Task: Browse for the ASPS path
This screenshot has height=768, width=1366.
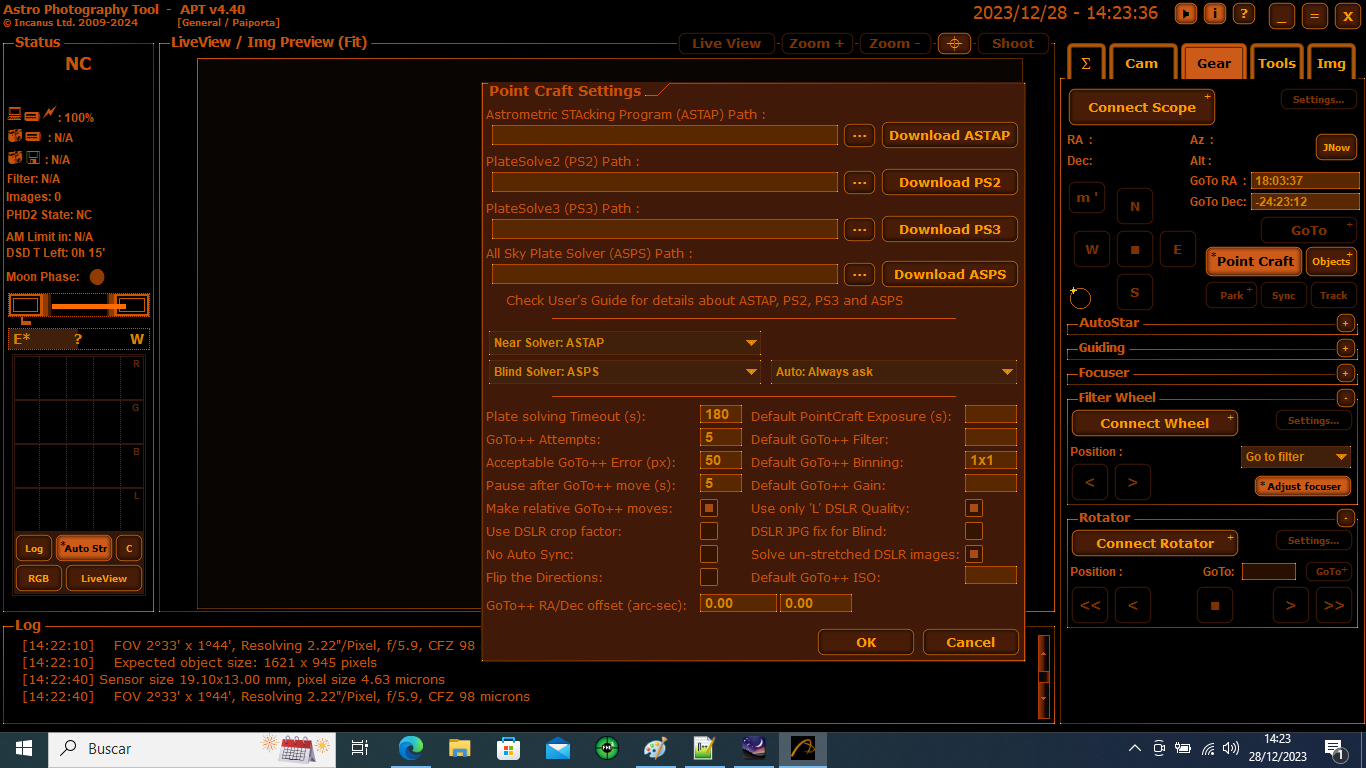Action: pos(859,274)
